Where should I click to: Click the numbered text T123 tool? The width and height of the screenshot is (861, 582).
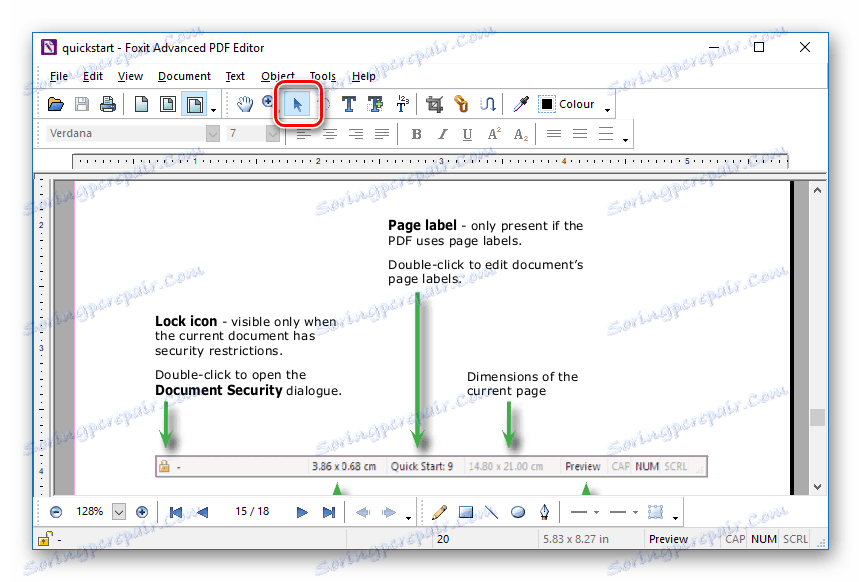coord(402,104)
